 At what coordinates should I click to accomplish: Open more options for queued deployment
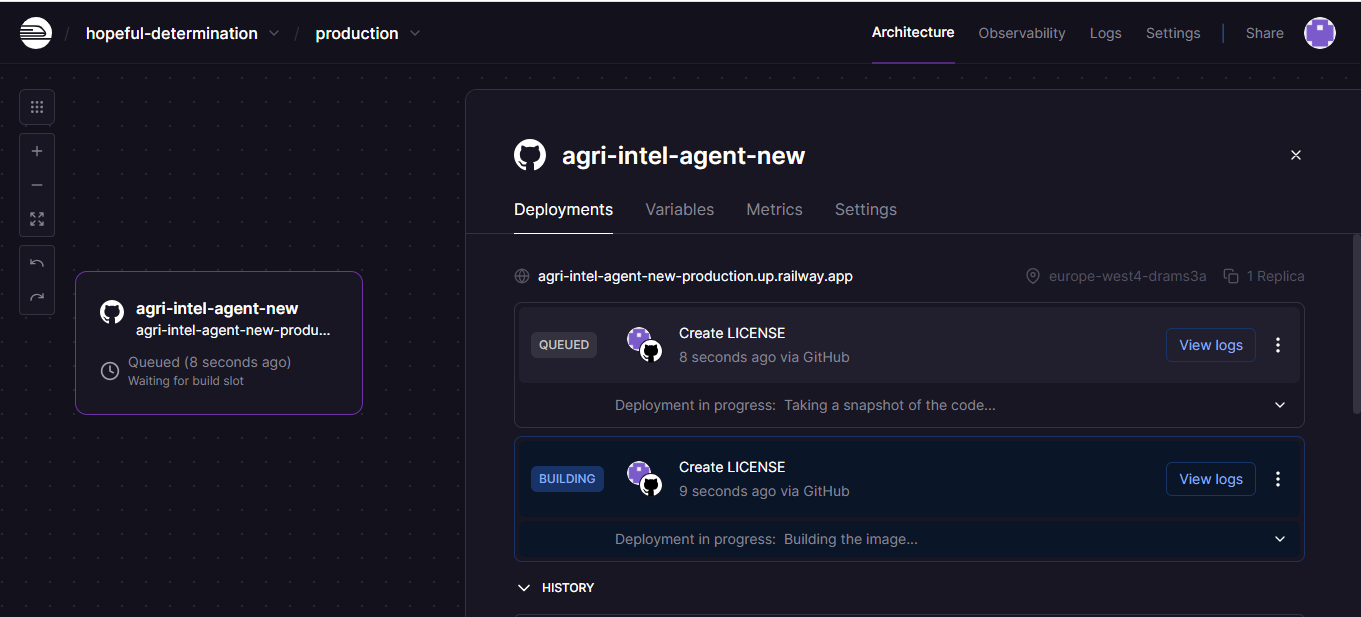click(1278, 345)
